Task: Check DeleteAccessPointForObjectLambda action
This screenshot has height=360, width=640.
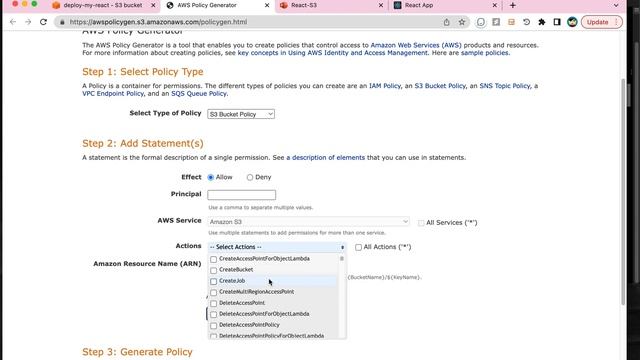Action: (213, 314)
